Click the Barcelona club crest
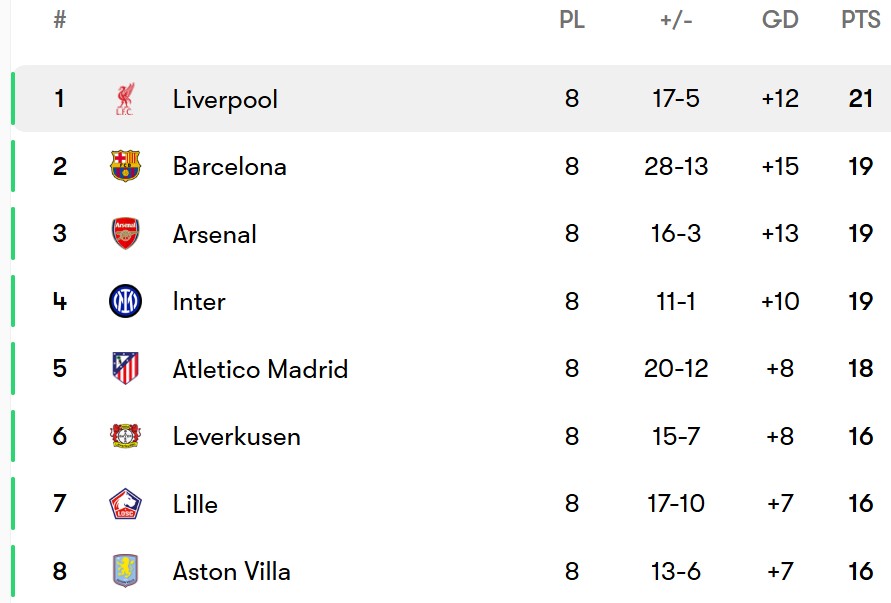Image resolution: width=891 pixels, height=603 pixels. (x=125, y=166)
